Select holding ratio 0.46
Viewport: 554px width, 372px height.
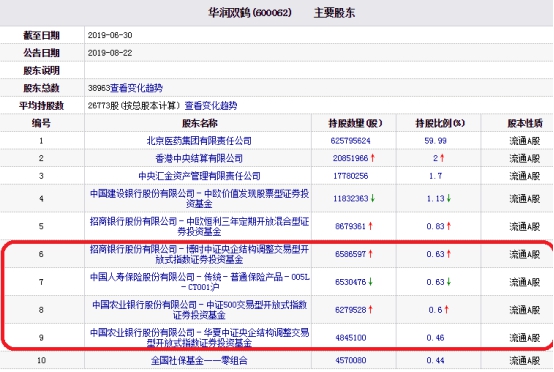click(x=435, y=338)
